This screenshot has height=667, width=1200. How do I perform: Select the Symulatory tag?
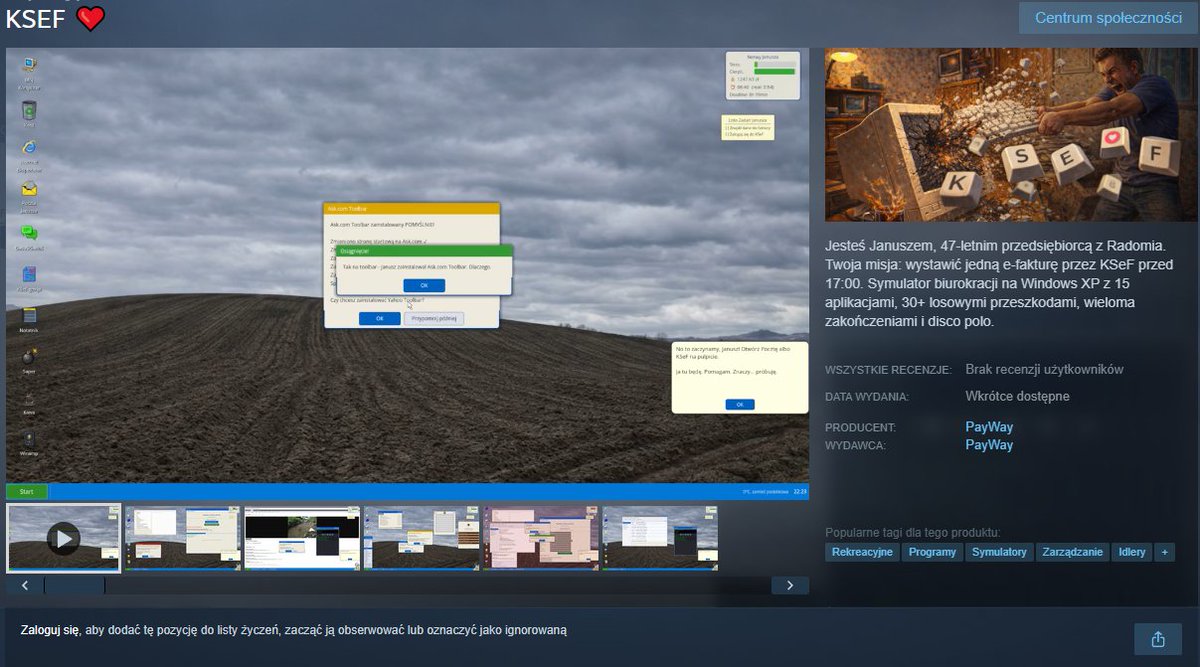(999, 552)
